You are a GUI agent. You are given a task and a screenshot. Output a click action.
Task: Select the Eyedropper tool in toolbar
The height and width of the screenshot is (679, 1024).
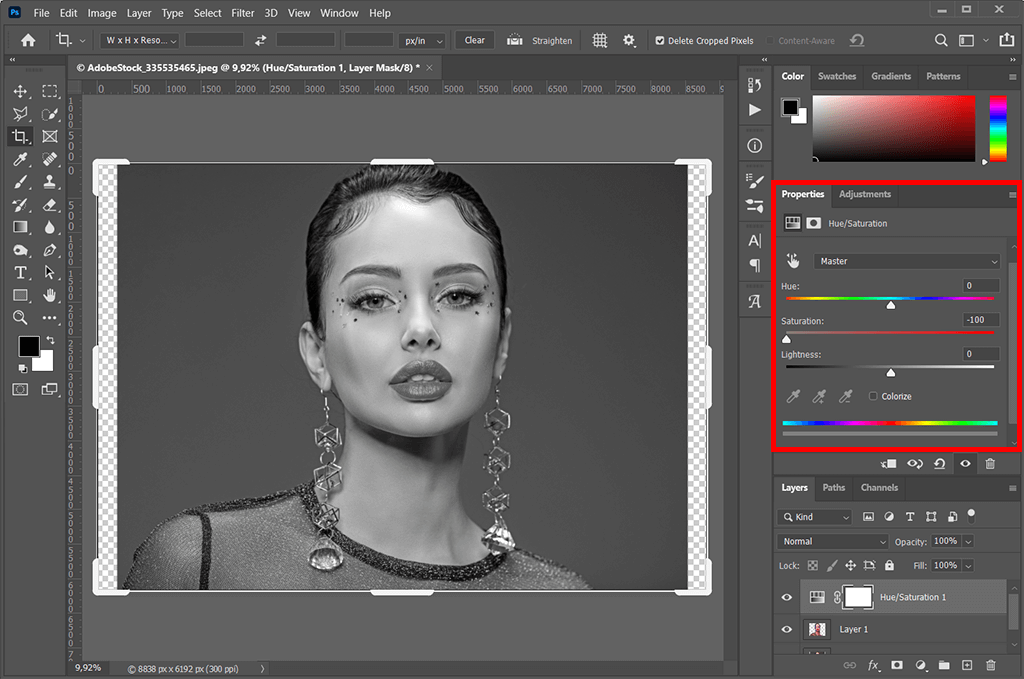[x=20, y=159]
